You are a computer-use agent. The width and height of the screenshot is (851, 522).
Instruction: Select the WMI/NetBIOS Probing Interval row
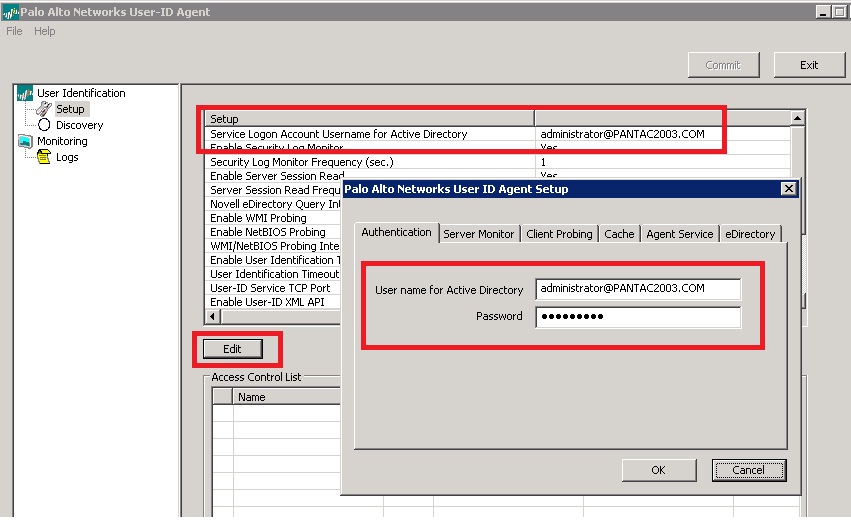(x=274, y=246)
